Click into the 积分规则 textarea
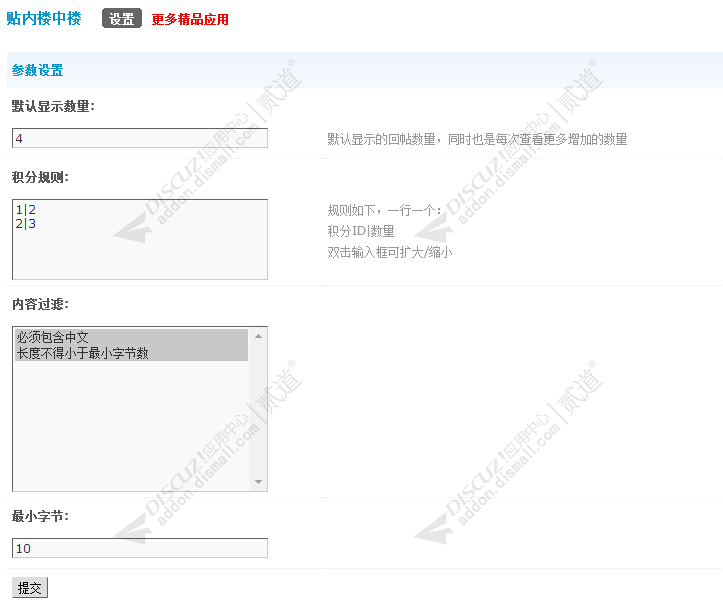This screenshot has width=723, height=615. pos(140,239)
